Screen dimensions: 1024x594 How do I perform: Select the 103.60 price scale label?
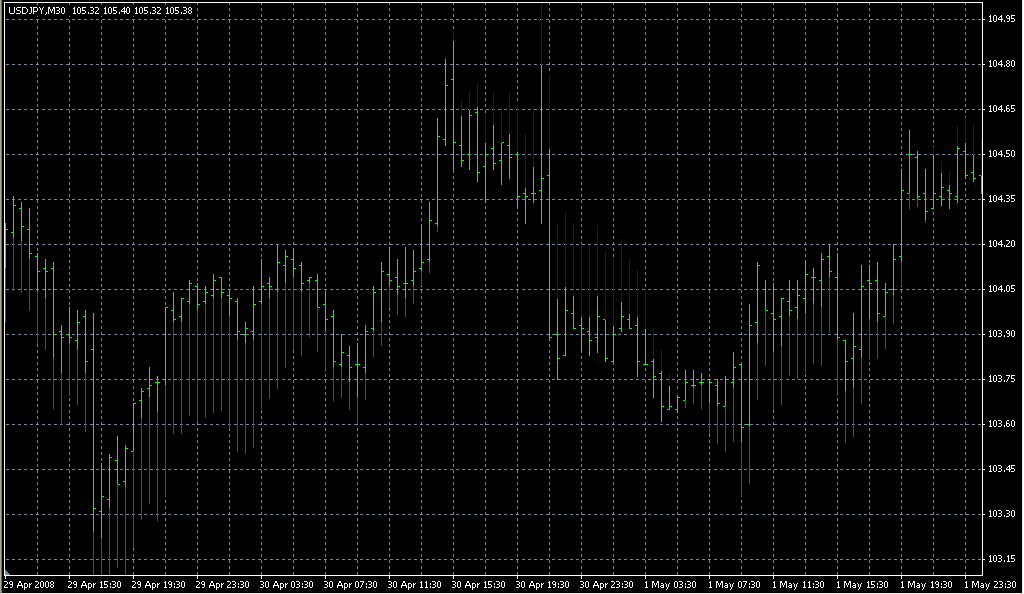(x=1001, y=424)
